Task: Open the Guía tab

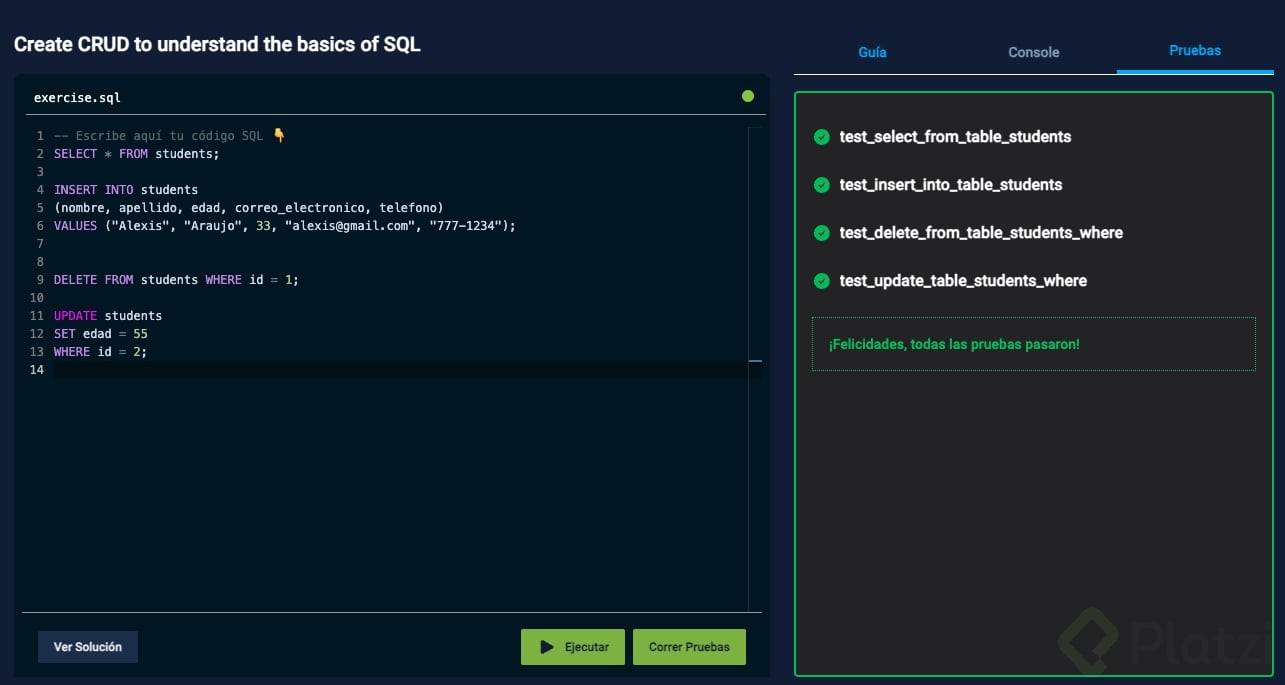Action: 872,52
